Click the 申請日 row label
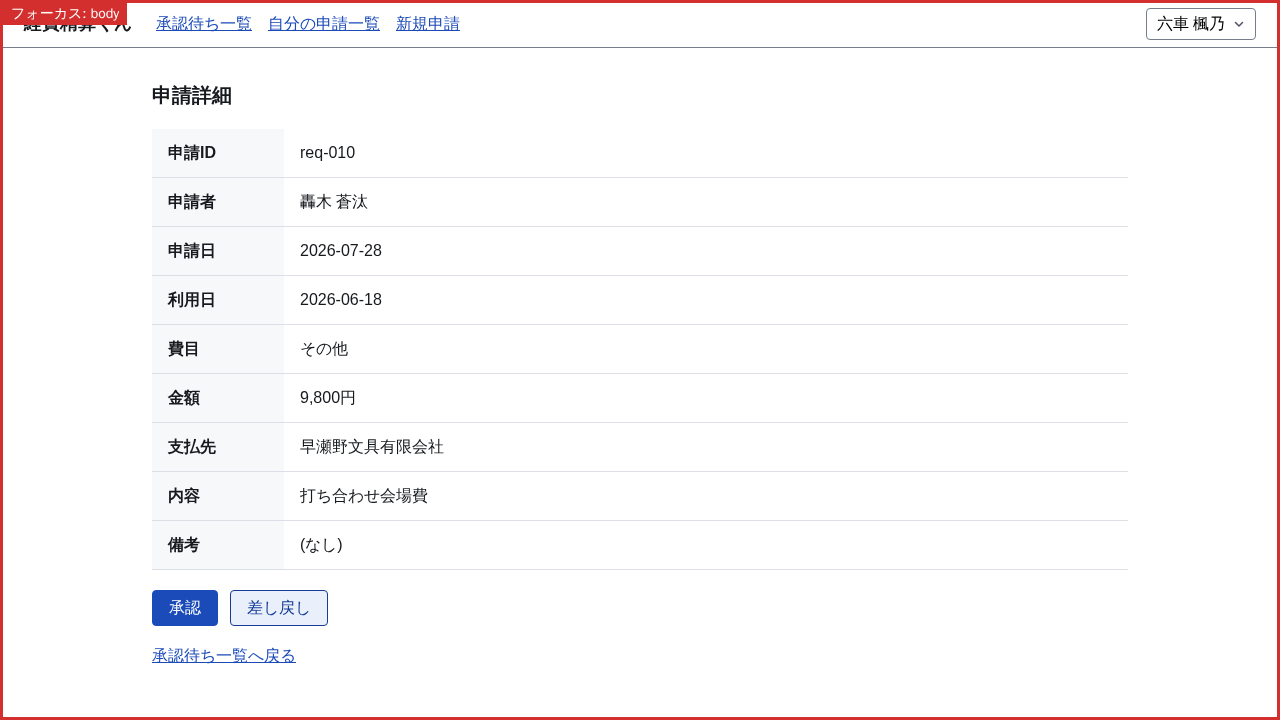This screenshot has width=1280, height=720. [192, 251]
